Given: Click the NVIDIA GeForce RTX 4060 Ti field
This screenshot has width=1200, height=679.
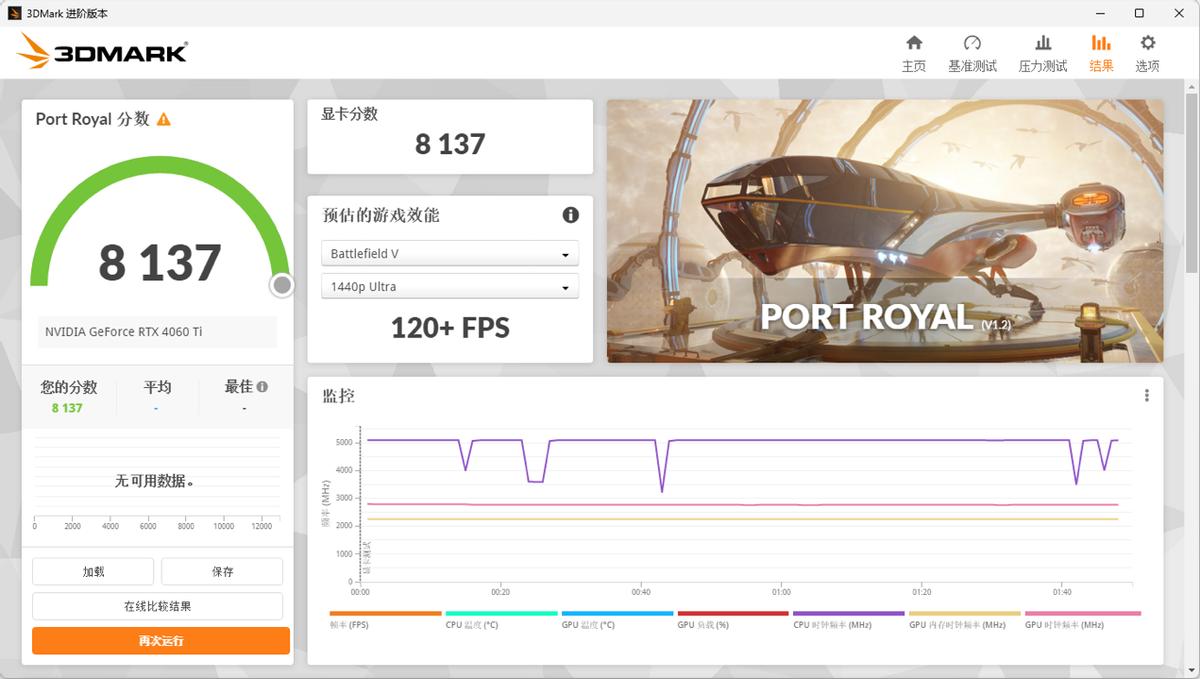Looking at the screenshot, I should 156,331.
